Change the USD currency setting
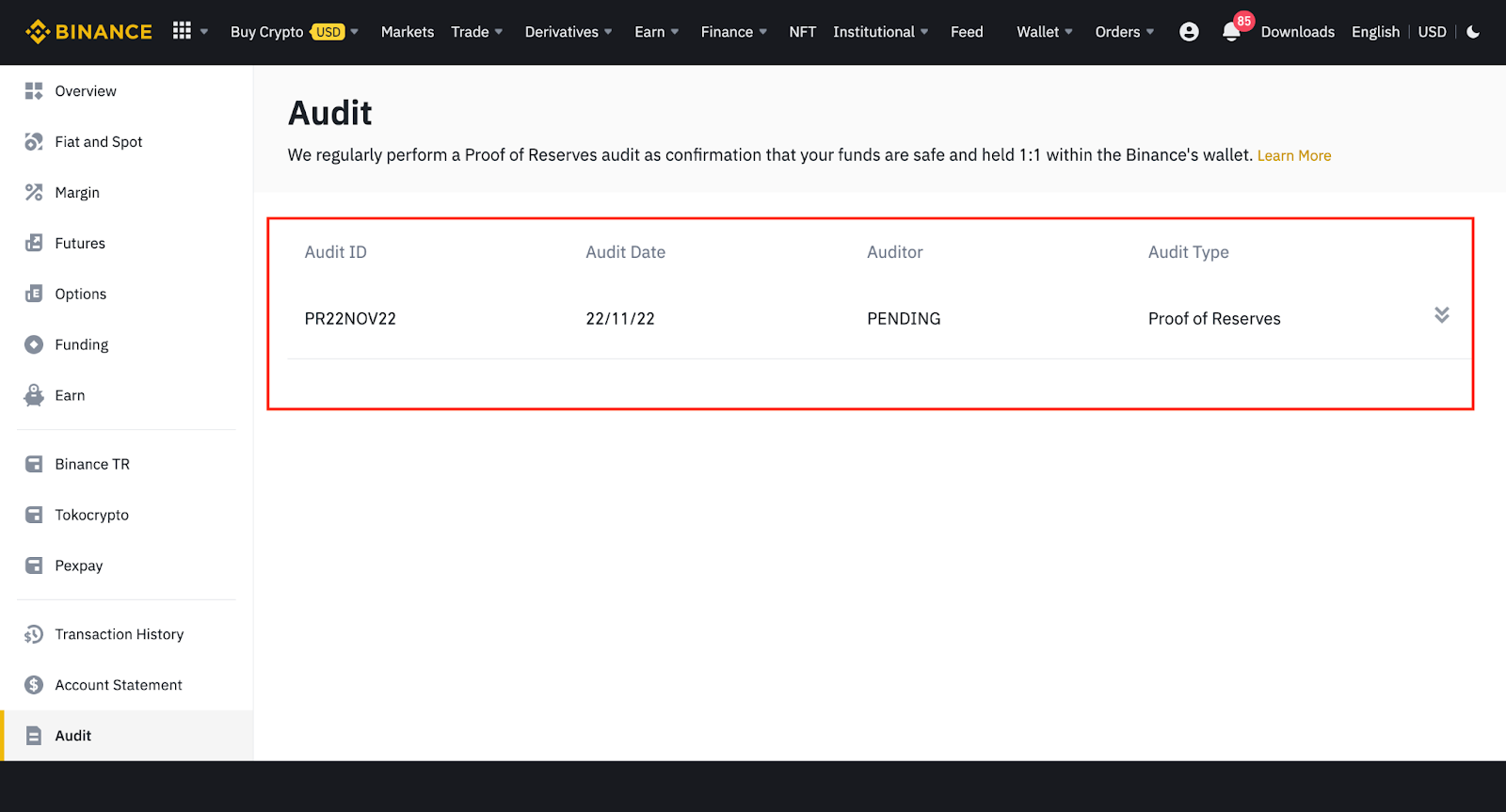 click(x=1433, y=32)
